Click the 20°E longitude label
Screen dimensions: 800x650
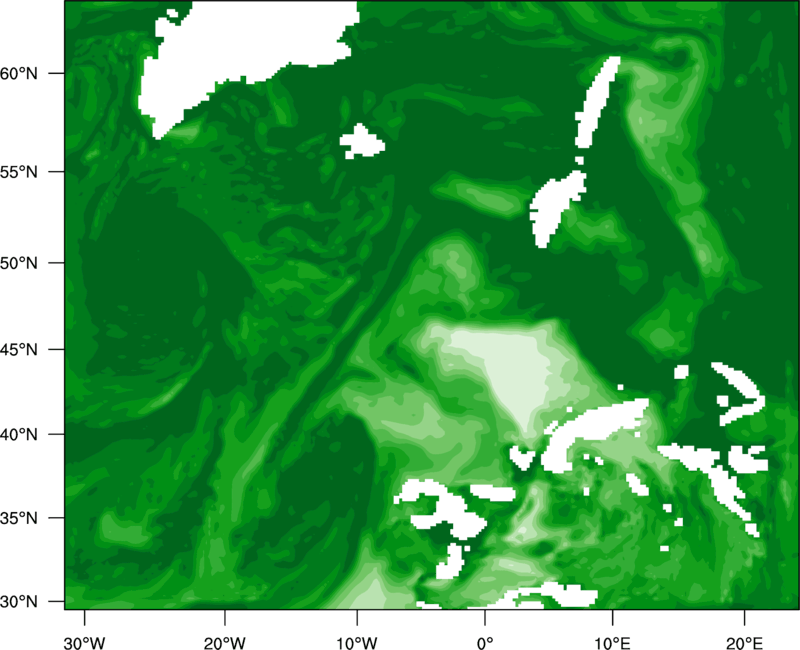(744, 643)
